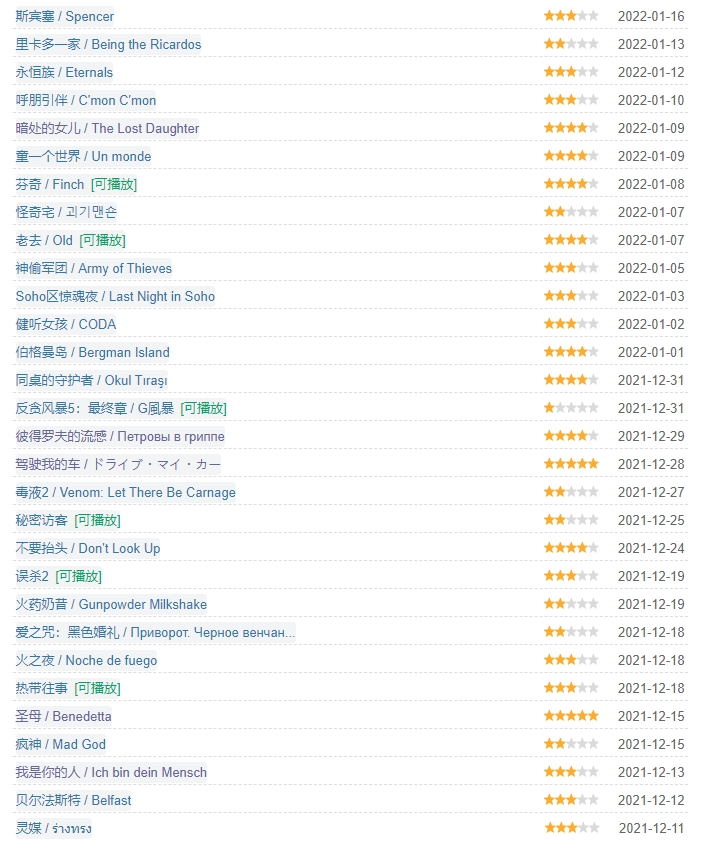Click star rating on The Lost Daughter row

(571, 128)
